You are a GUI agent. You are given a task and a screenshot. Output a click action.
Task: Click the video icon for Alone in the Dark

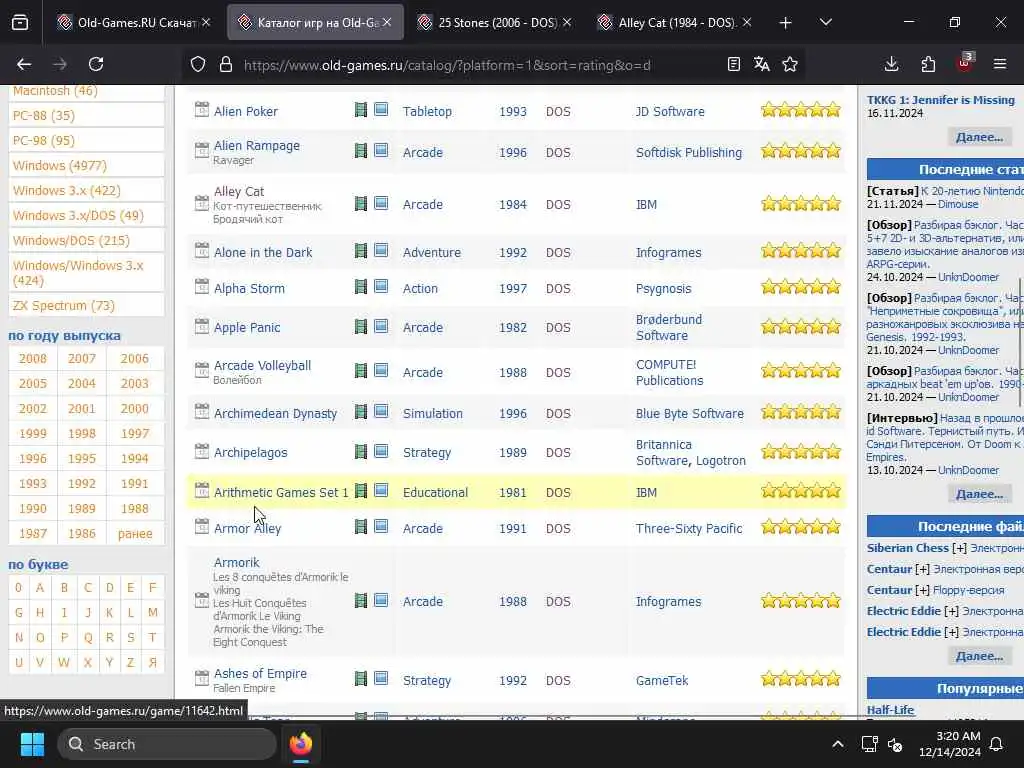(360, 251)
